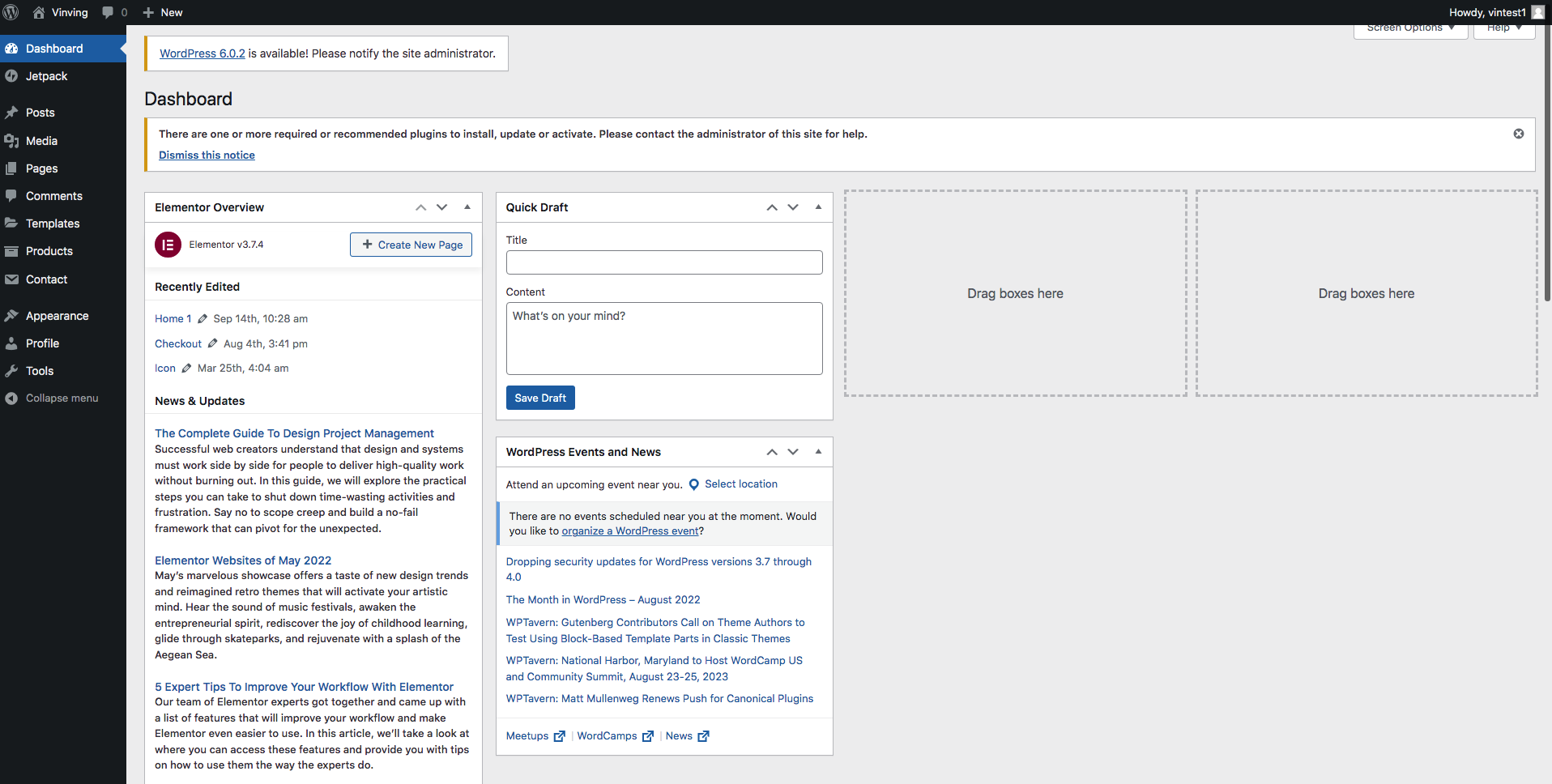
Task: Move Quick Draft box down
Action: (793, 207)
